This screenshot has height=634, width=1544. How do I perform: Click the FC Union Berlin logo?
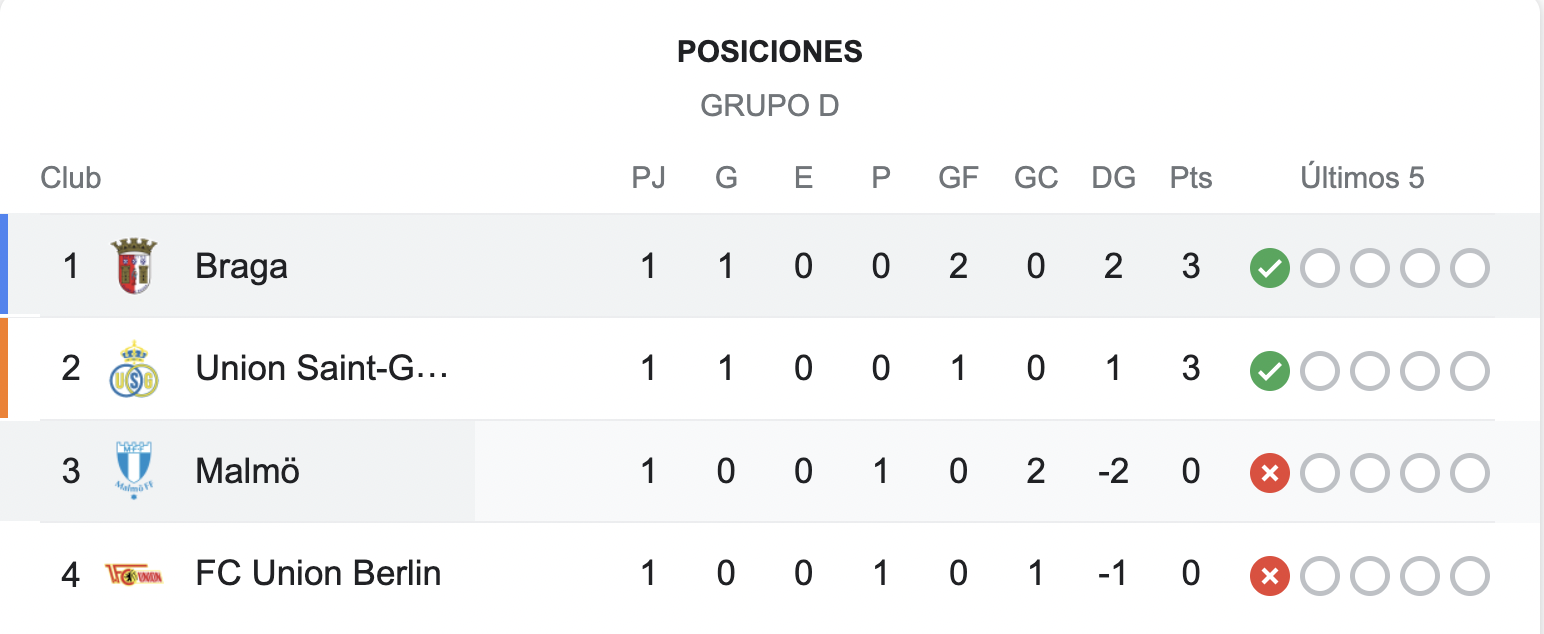(134, 574)
